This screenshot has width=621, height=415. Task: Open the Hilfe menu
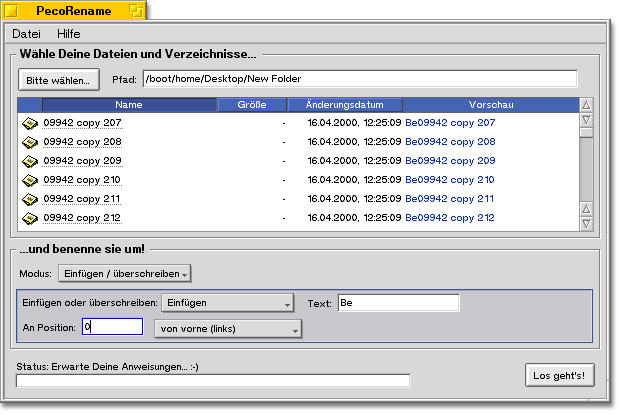[x=69, y=34]
